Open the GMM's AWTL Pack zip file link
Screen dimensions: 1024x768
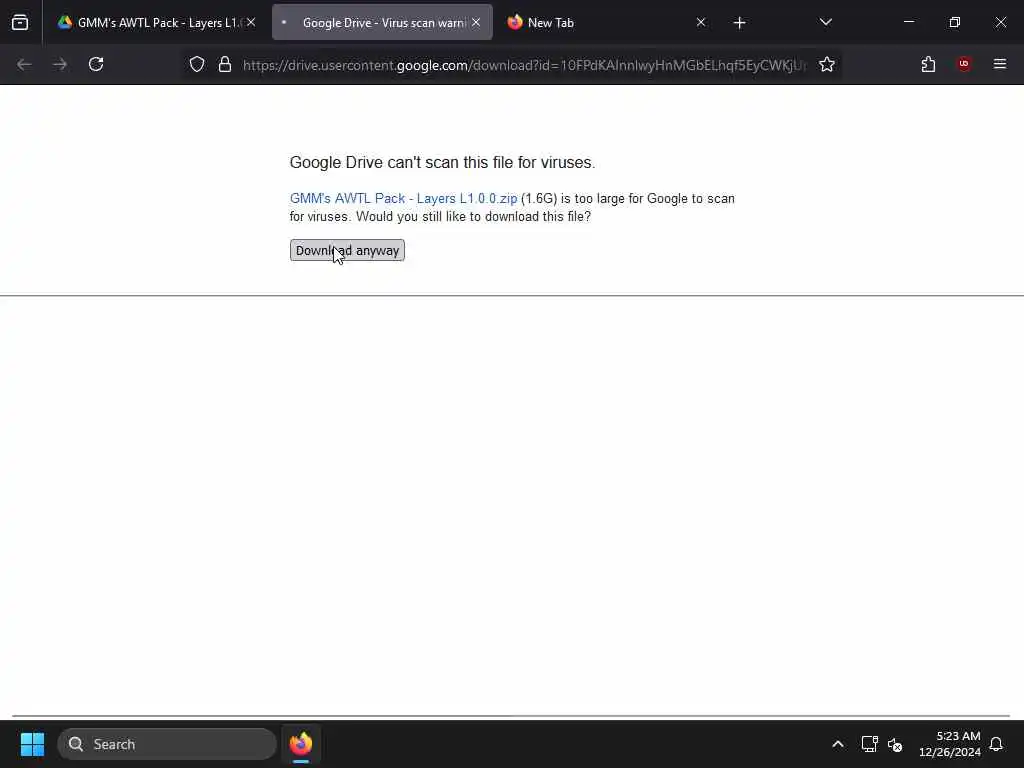click(x=403, y=199)
